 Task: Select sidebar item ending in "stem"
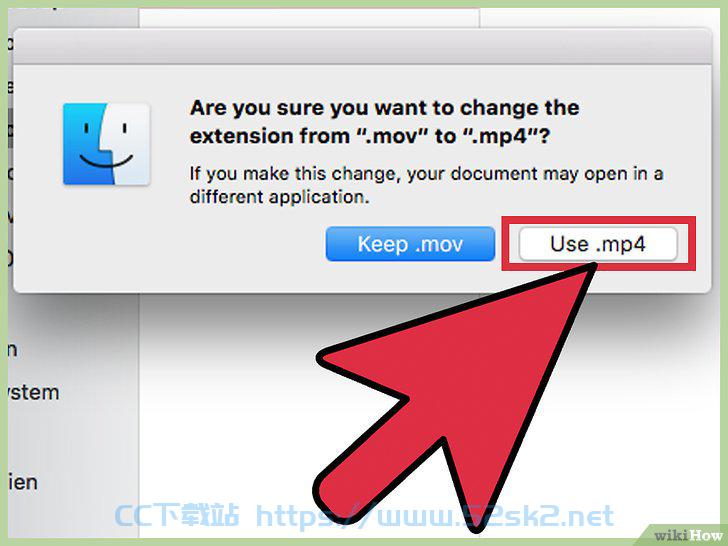coord(33,393)
